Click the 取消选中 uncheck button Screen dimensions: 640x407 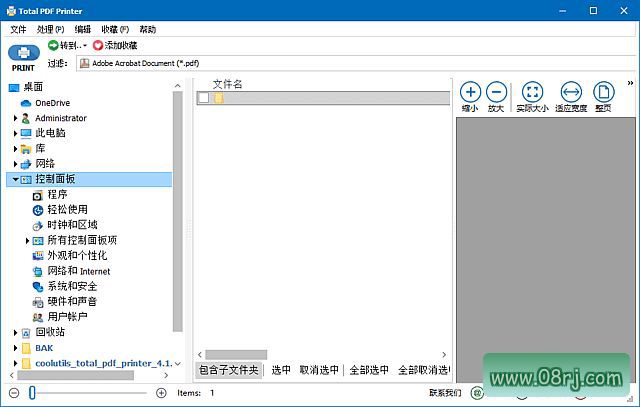pos(319,370)
